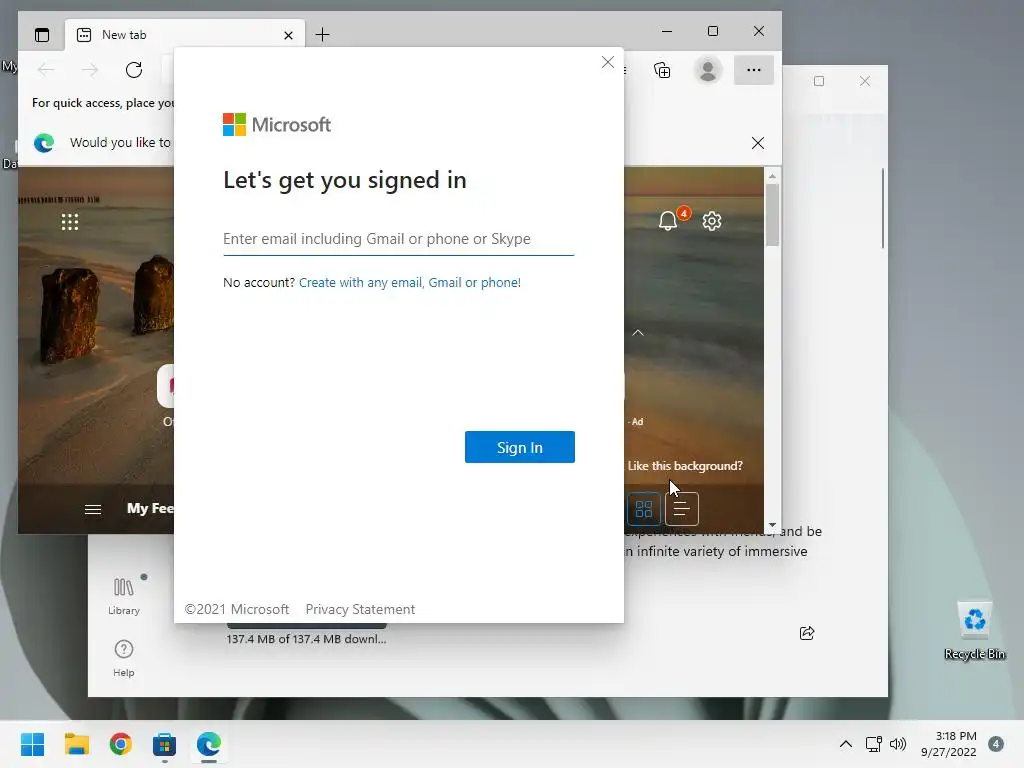The height and width of the screenshot is (768, 1024).
Task: Launch Google Chrome from the taskbar
Action: 120,744
